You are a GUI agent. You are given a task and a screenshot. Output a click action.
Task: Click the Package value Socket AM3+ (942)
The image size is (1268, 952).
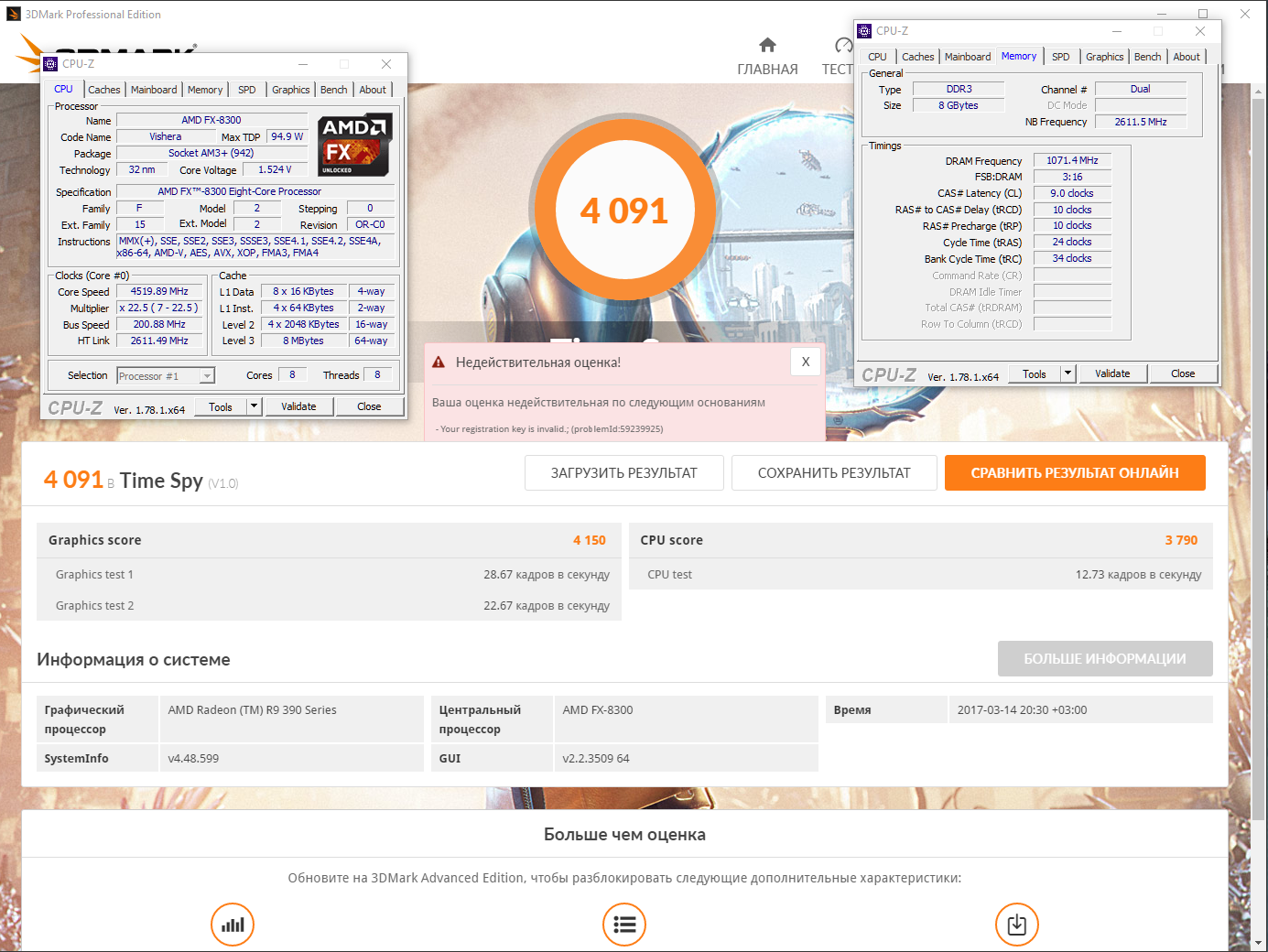[x=211, y=153]
